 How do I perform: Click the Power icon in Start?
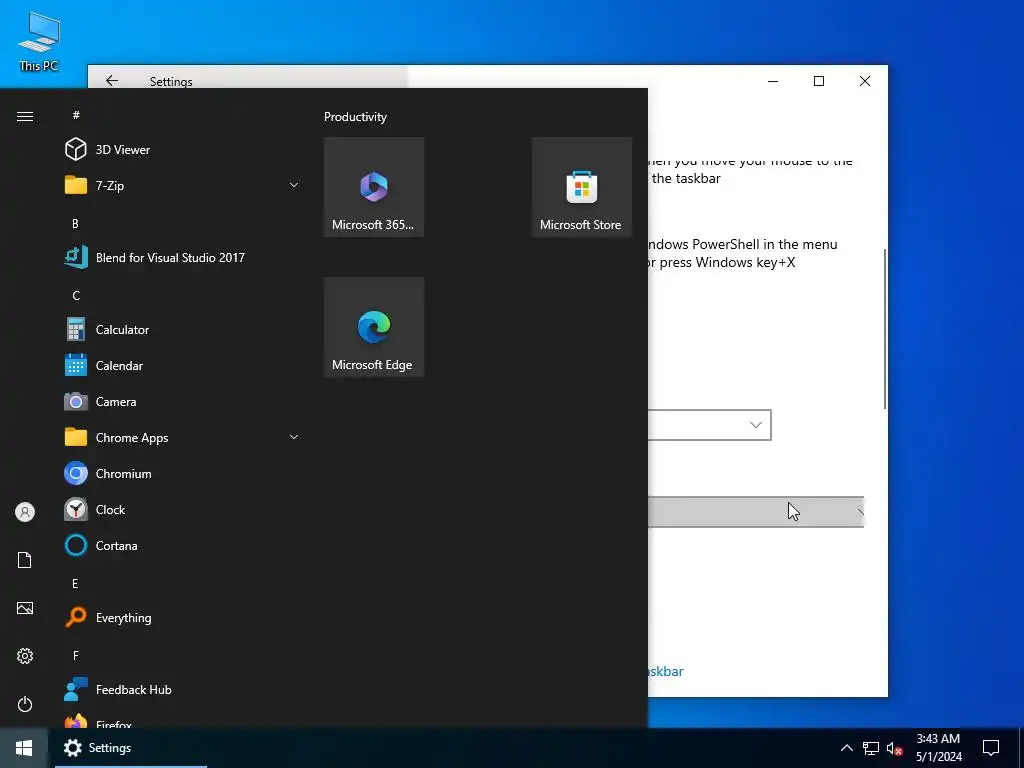click(x=25, y=704)
